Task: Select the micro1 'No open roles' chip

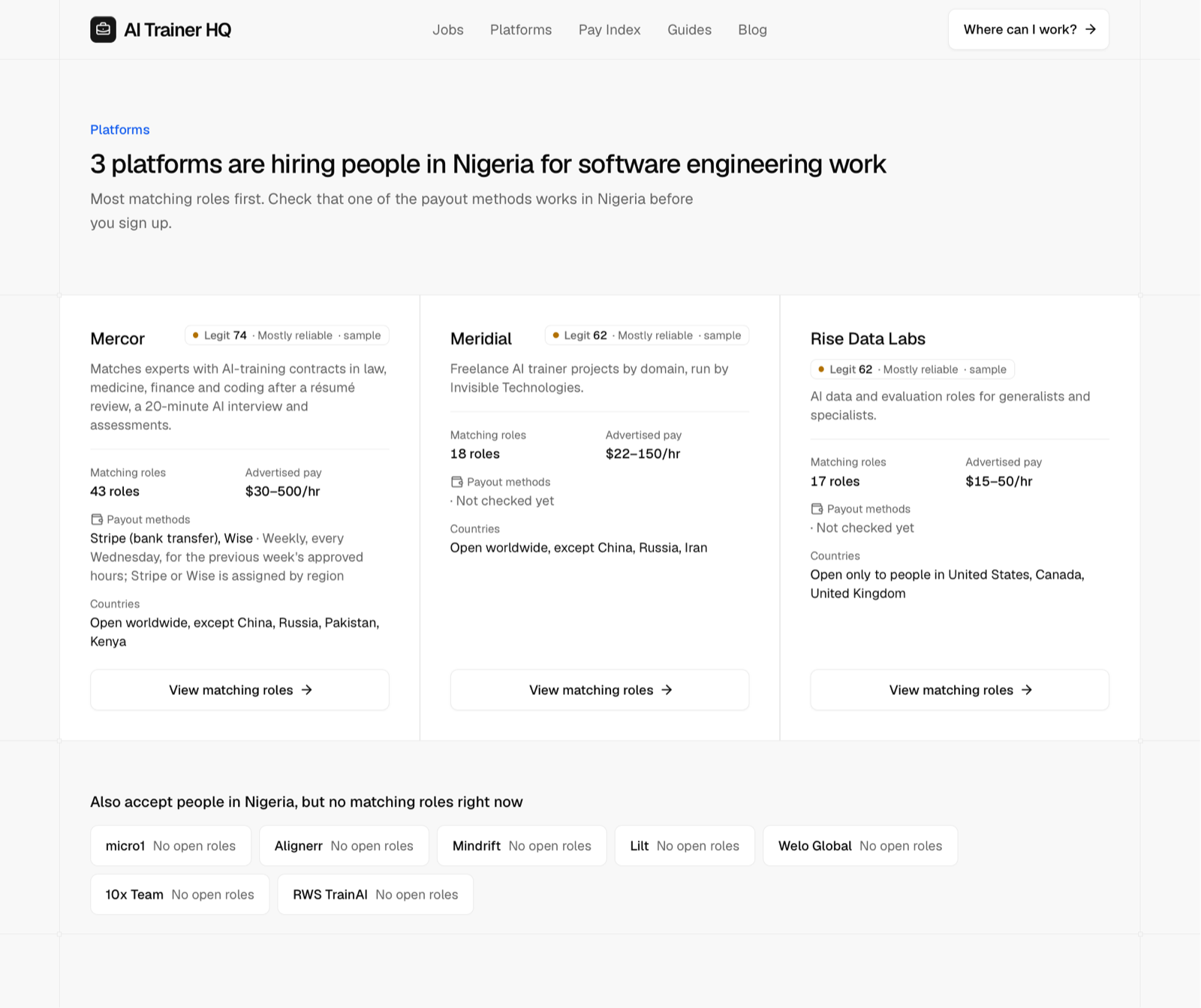Action: pyautogui.click(x=170, y=846)
